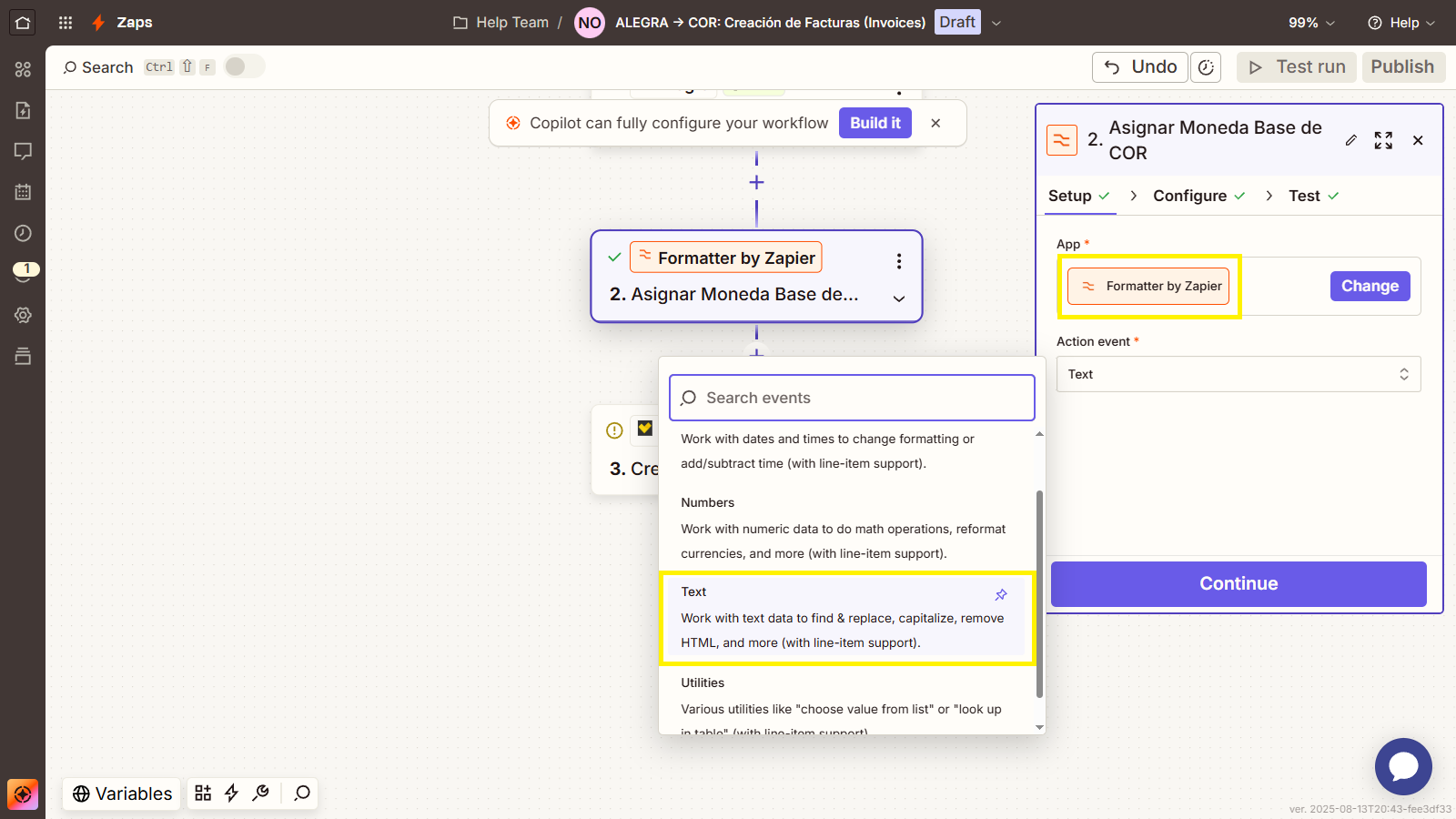Click the magnifier icon in bottom toolbar
The image size is (1456, 819).
coord(302,794)
